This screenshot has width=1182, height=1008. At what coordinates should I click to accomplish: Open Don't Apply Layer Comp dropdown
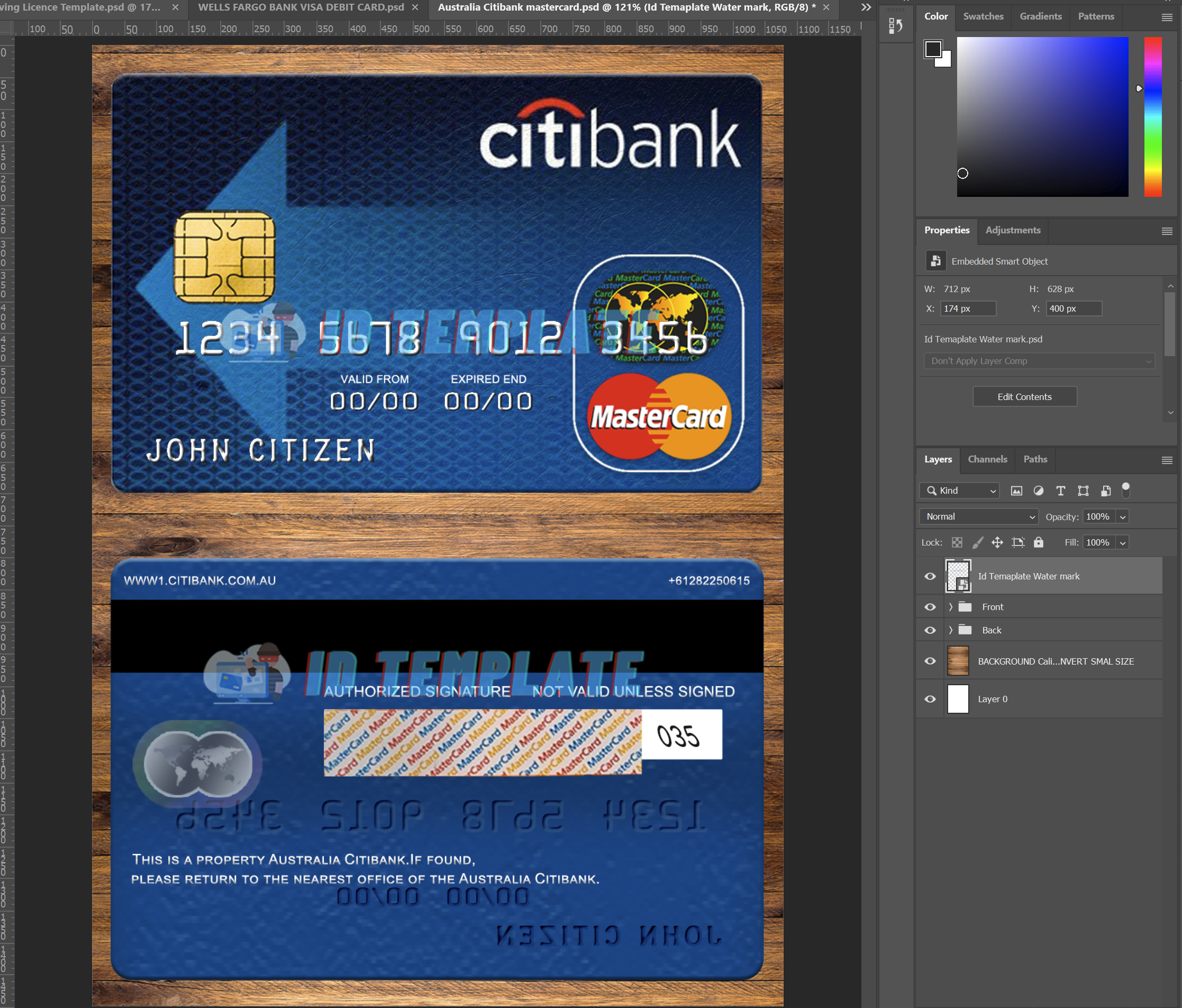coord(1039,361)
